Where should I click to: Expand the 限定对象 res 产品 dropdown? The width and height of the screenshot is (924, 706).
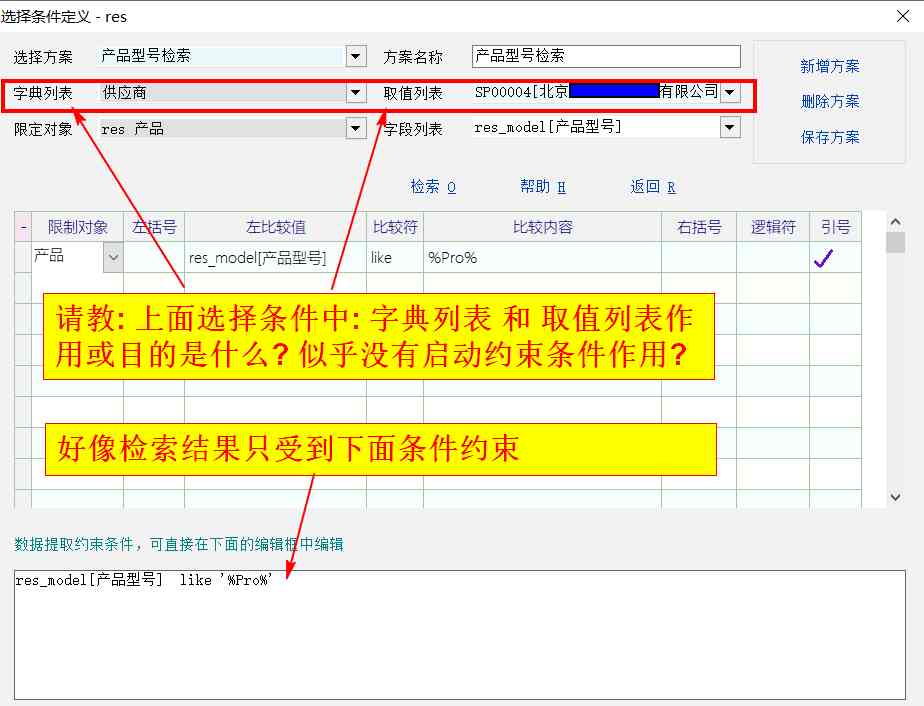pyautogui.click(x=356, y=128)
